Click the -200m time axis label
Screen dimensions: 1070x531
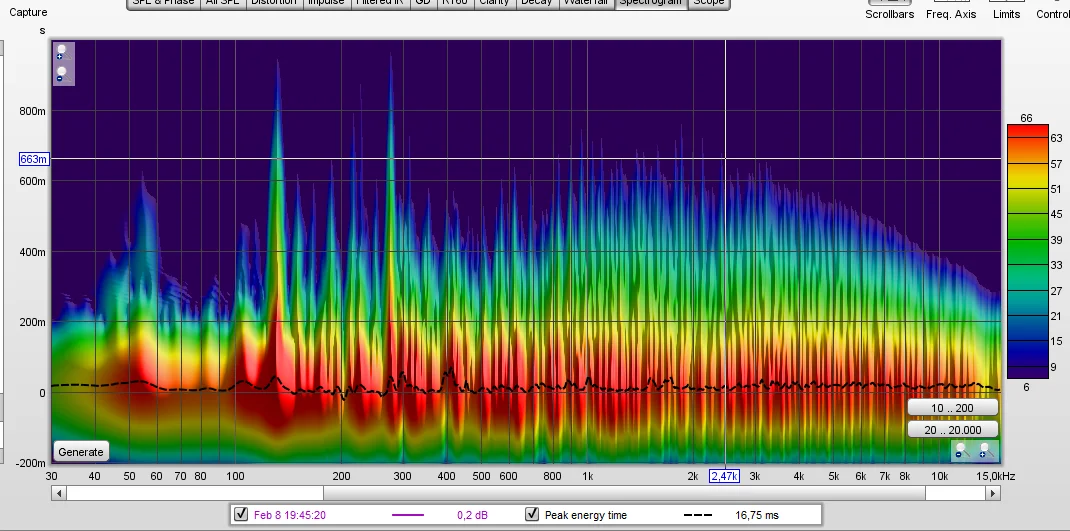point(31,463)
